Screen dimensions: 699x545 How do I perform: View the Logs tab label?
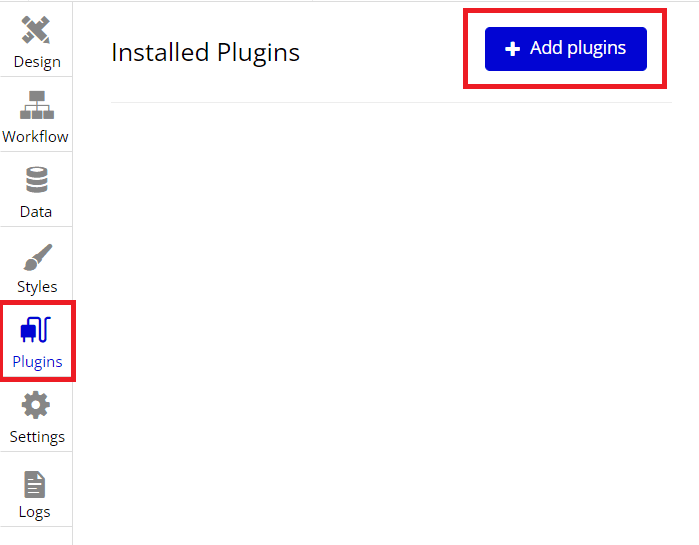(x=34, y=512)
